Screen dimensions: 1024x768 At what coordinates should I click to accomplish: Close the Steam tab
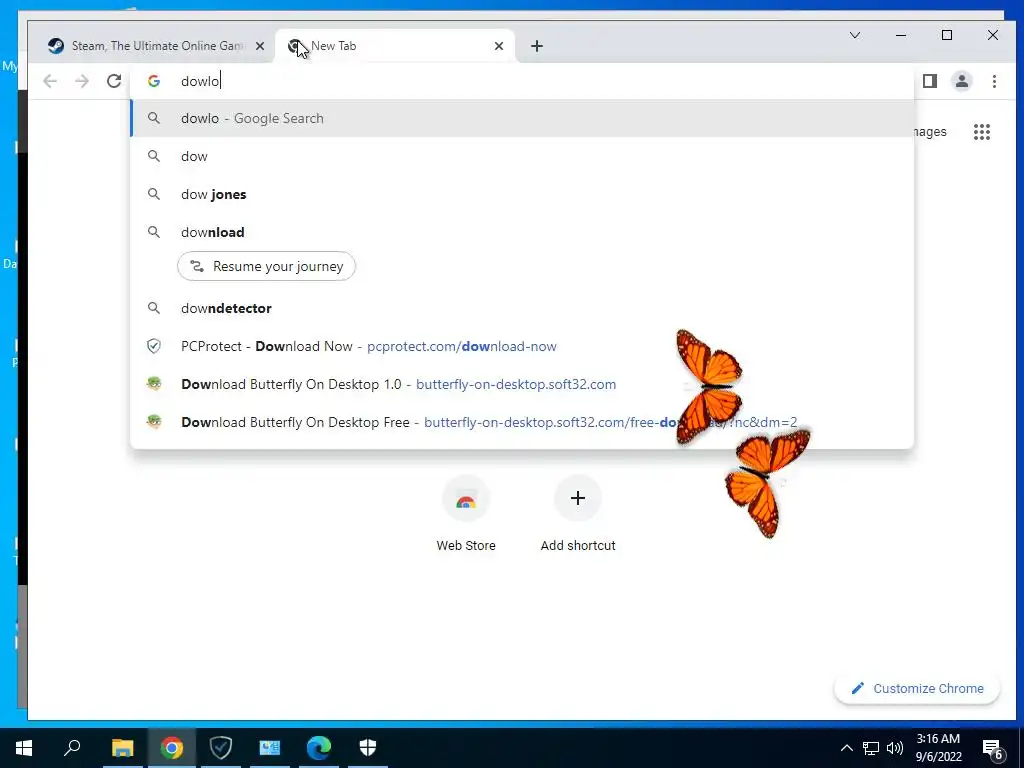(260, 46)
